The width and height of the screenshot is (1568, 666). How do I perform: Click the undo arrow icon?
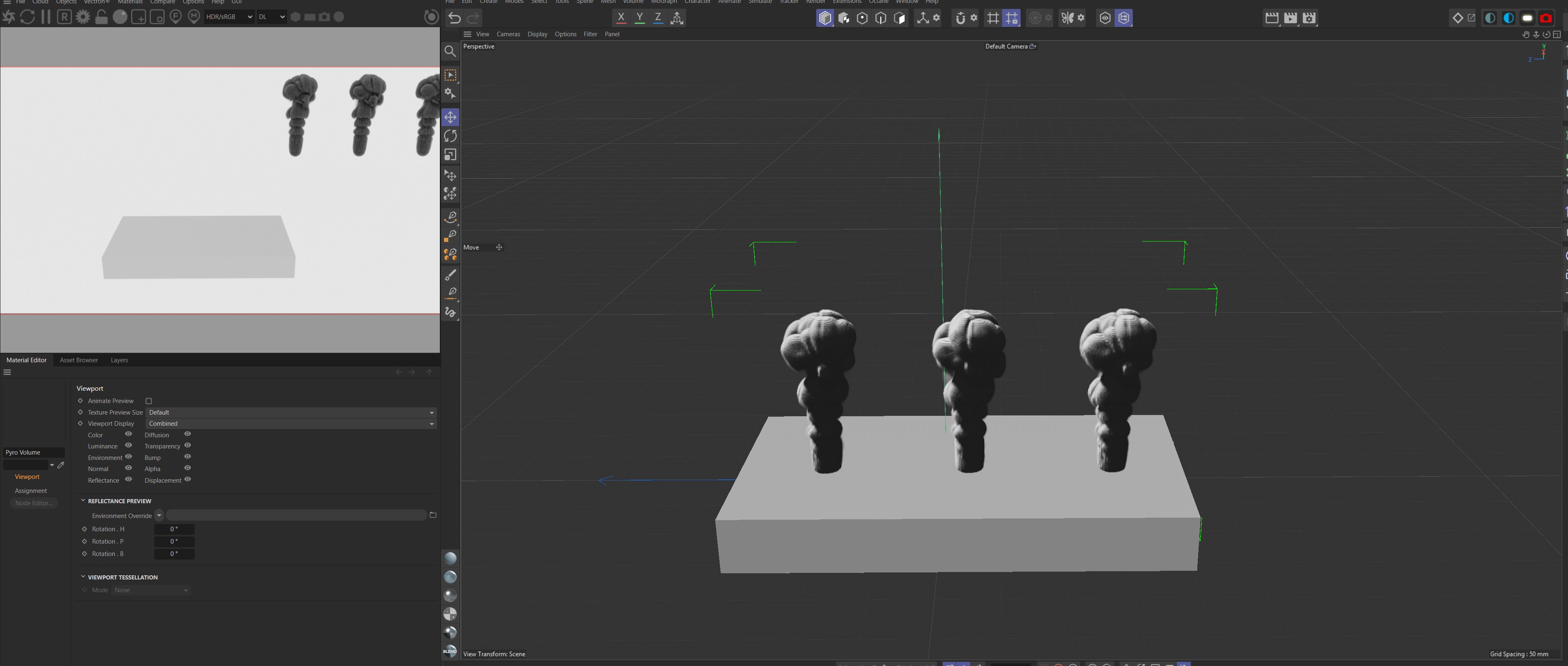pyautogui.click(x=454, y=18)
